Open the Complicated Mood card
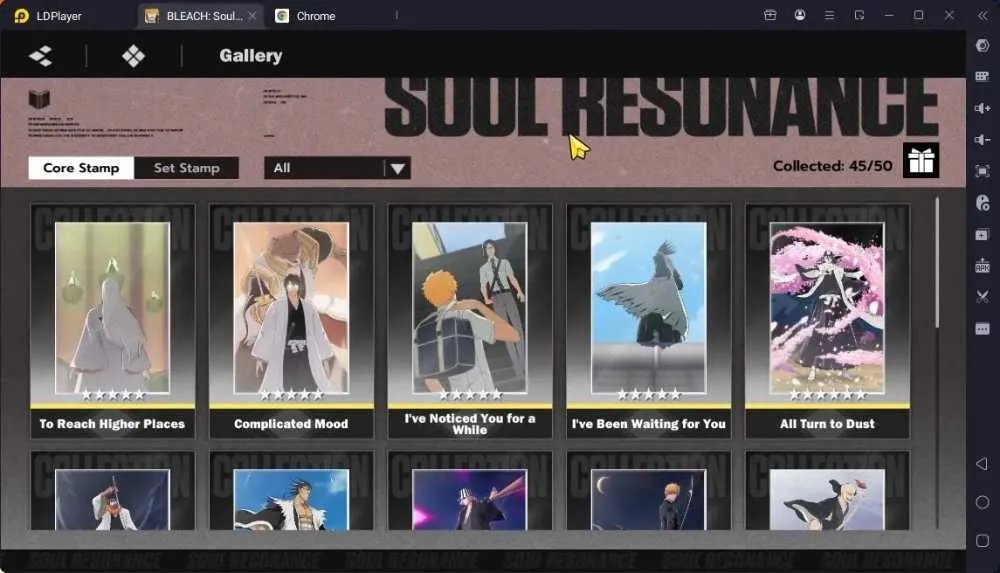 (x=291, y=321)
